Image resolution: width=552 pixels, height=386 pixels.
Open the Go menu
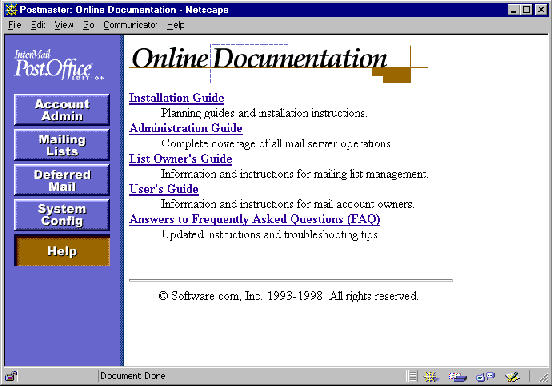coord(88,25)
